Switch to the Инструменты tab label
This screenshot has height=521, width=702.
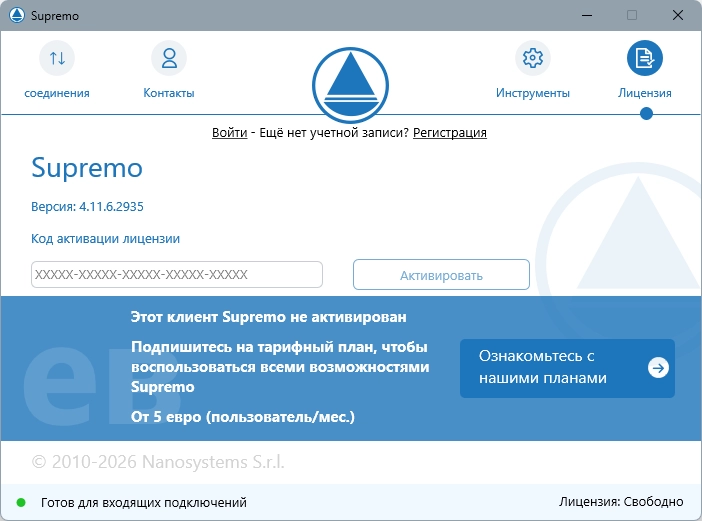point(533,93)
